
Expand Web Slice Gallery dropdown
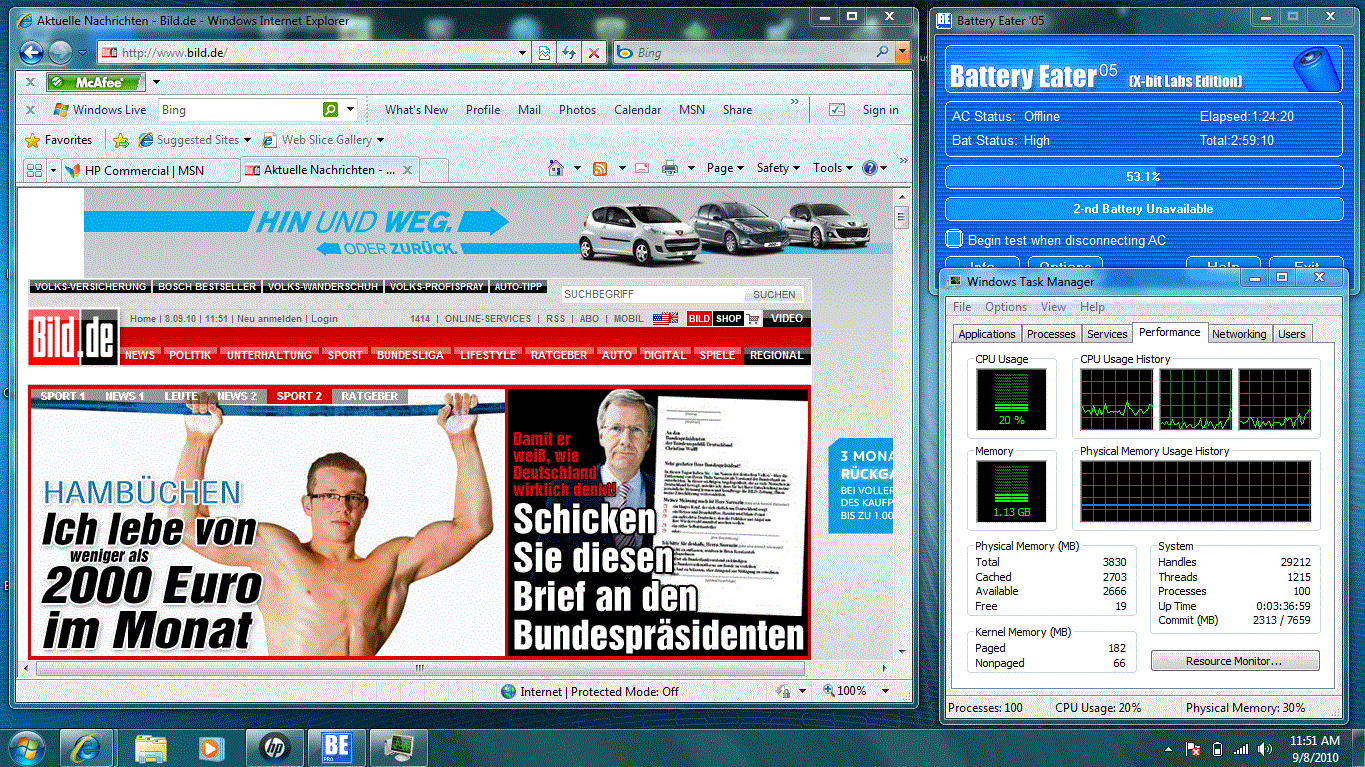(x=380, y=140)
